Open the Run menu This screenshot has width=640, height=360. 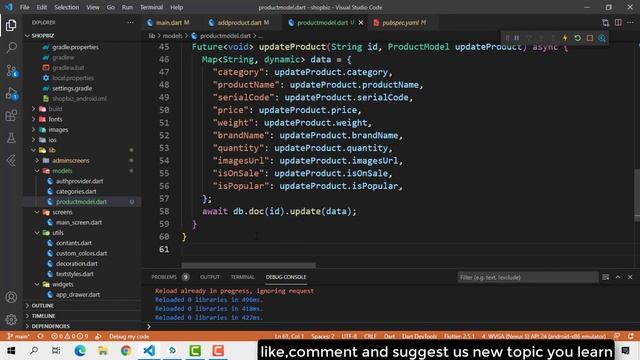click(x=127, y=7)
